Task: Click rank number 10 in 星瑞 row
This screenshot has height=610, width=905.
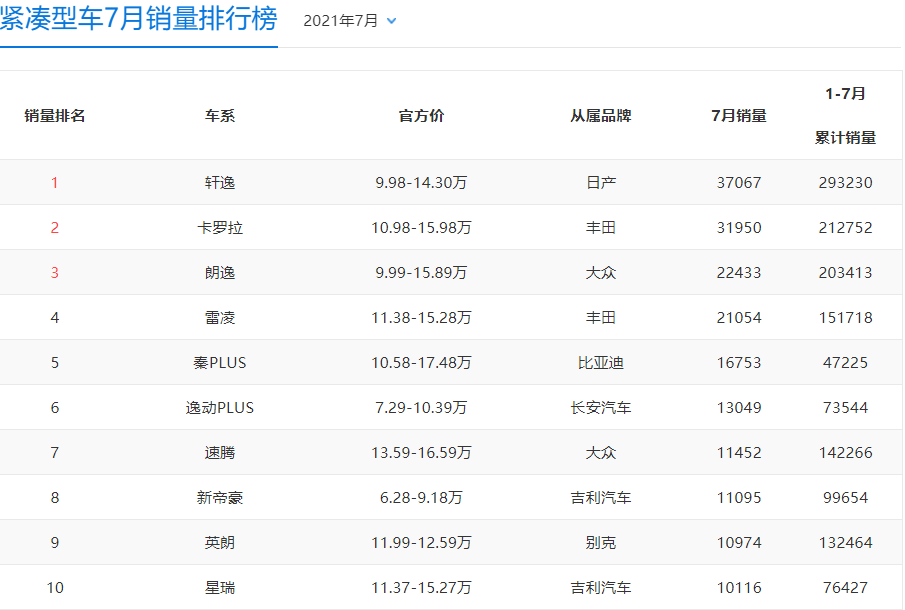Action: [x=55, y=587]
